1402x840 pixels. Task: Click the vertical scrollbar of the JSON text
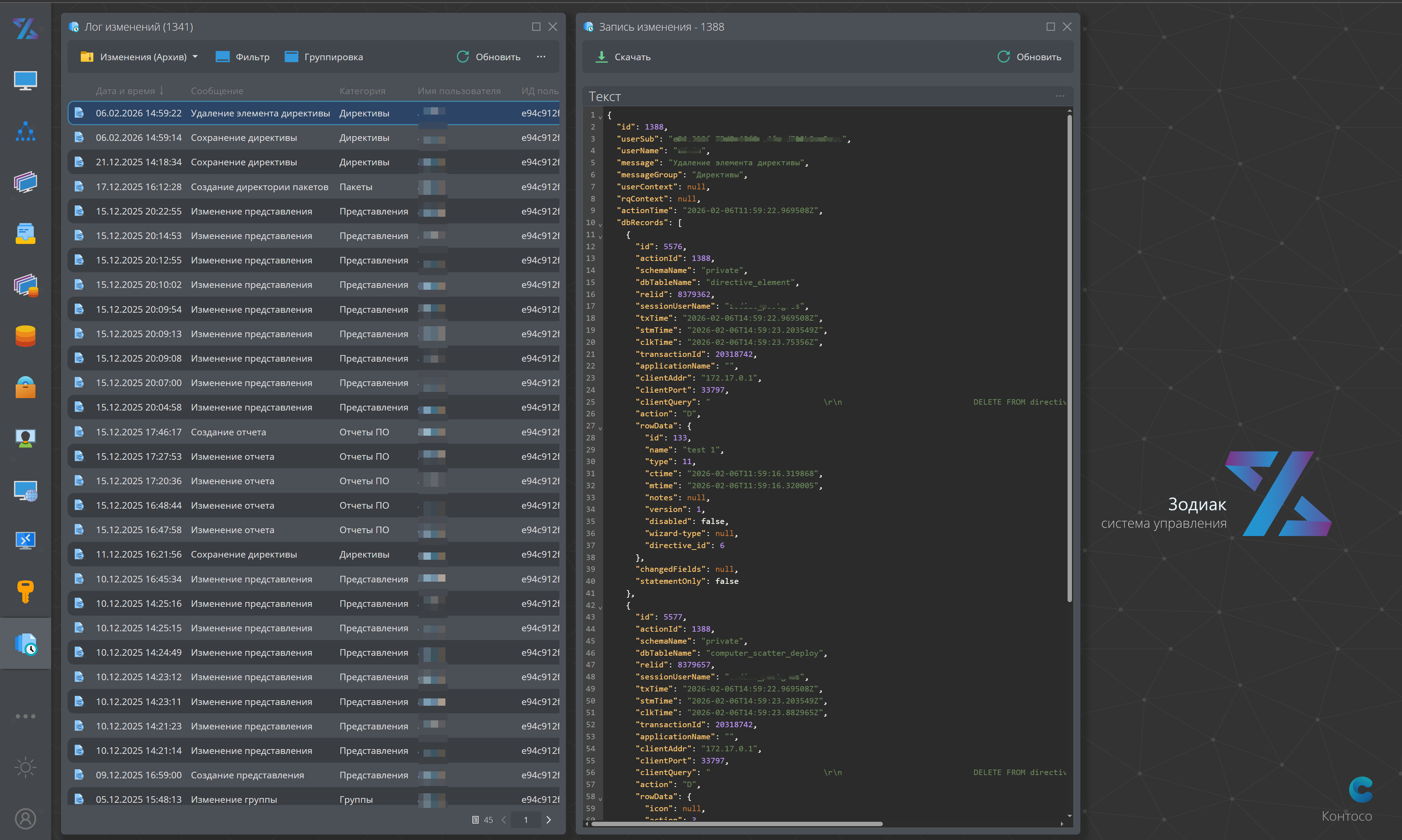tap(1069, 358)
